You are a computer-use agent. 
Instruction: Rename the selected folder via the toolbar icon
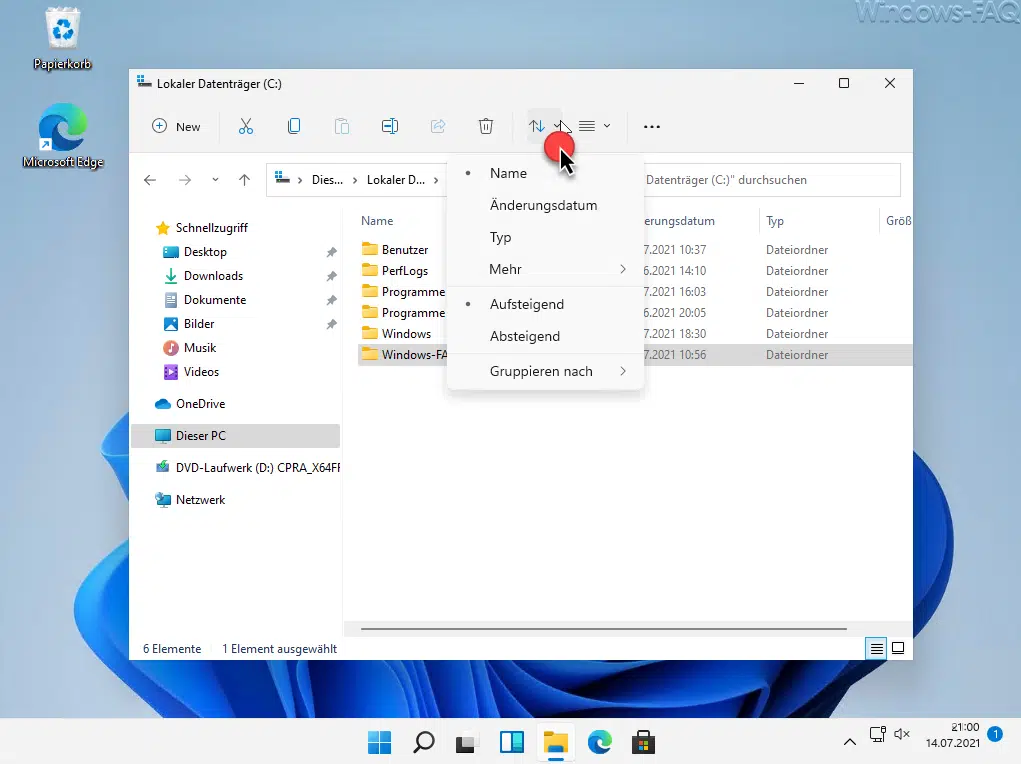(x=390, y=126)
